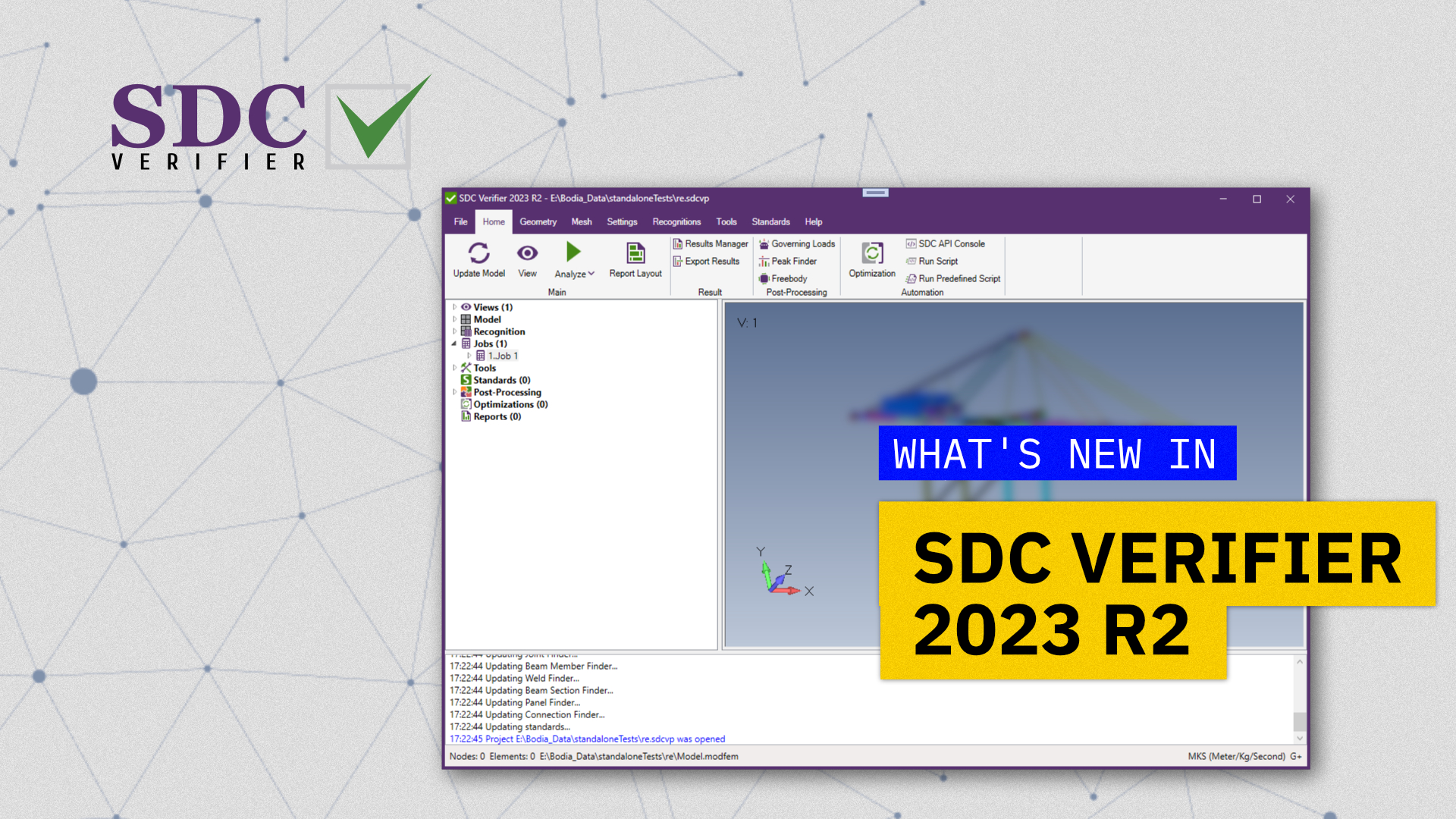This screenshot has width=1456, height=819.
Task: Expand the 1..Job 1 node arrow
Action: pyautogui.click(x=469, y=356)
